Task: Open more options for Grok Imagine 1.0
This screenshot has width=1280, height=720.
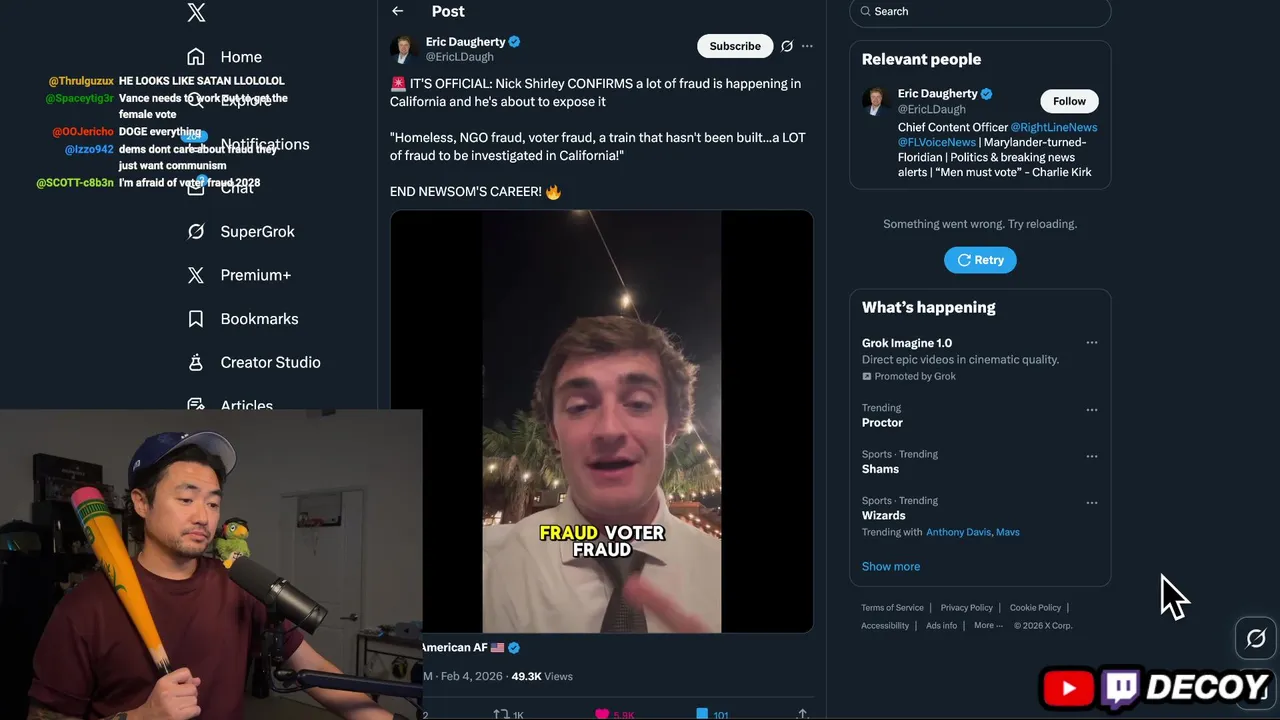Action: coord(1092,343)
